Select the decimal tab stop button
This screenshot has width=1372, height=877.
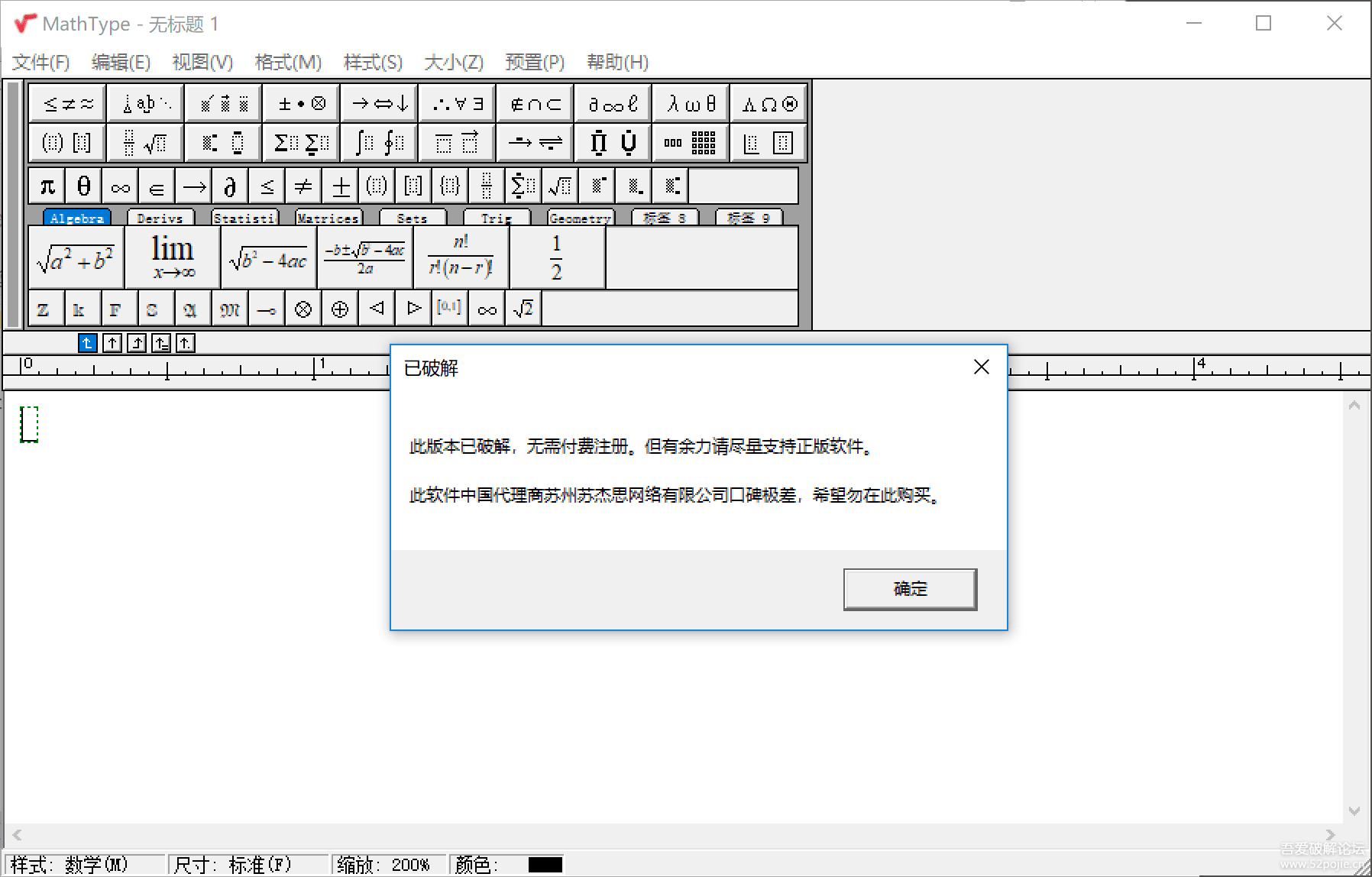pos(186,344)
